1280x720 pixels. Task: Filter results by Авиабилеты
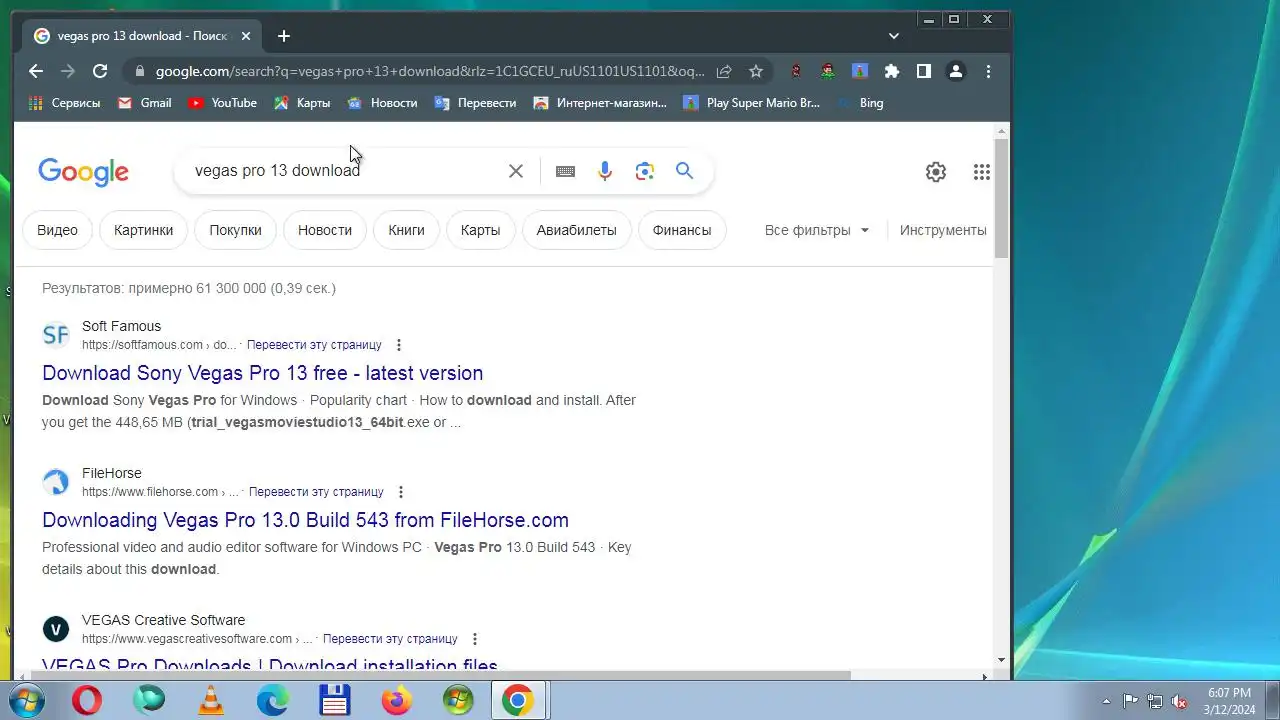coord(576,230)
